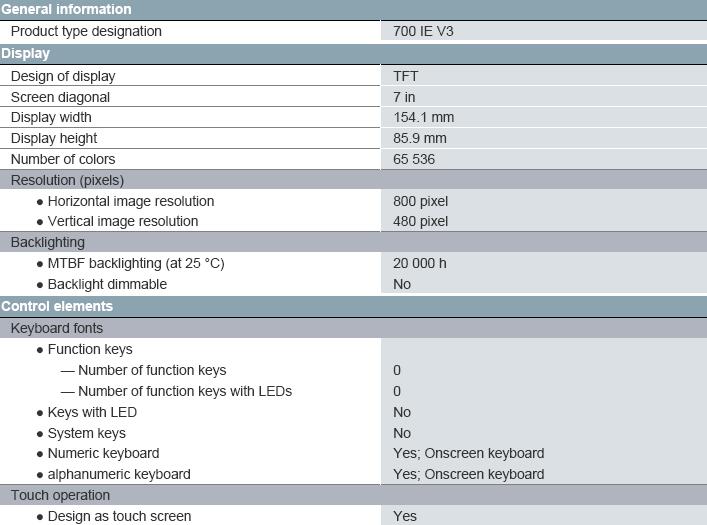
Task: Click the Backlighting subheader row
Action: (354, 242)
